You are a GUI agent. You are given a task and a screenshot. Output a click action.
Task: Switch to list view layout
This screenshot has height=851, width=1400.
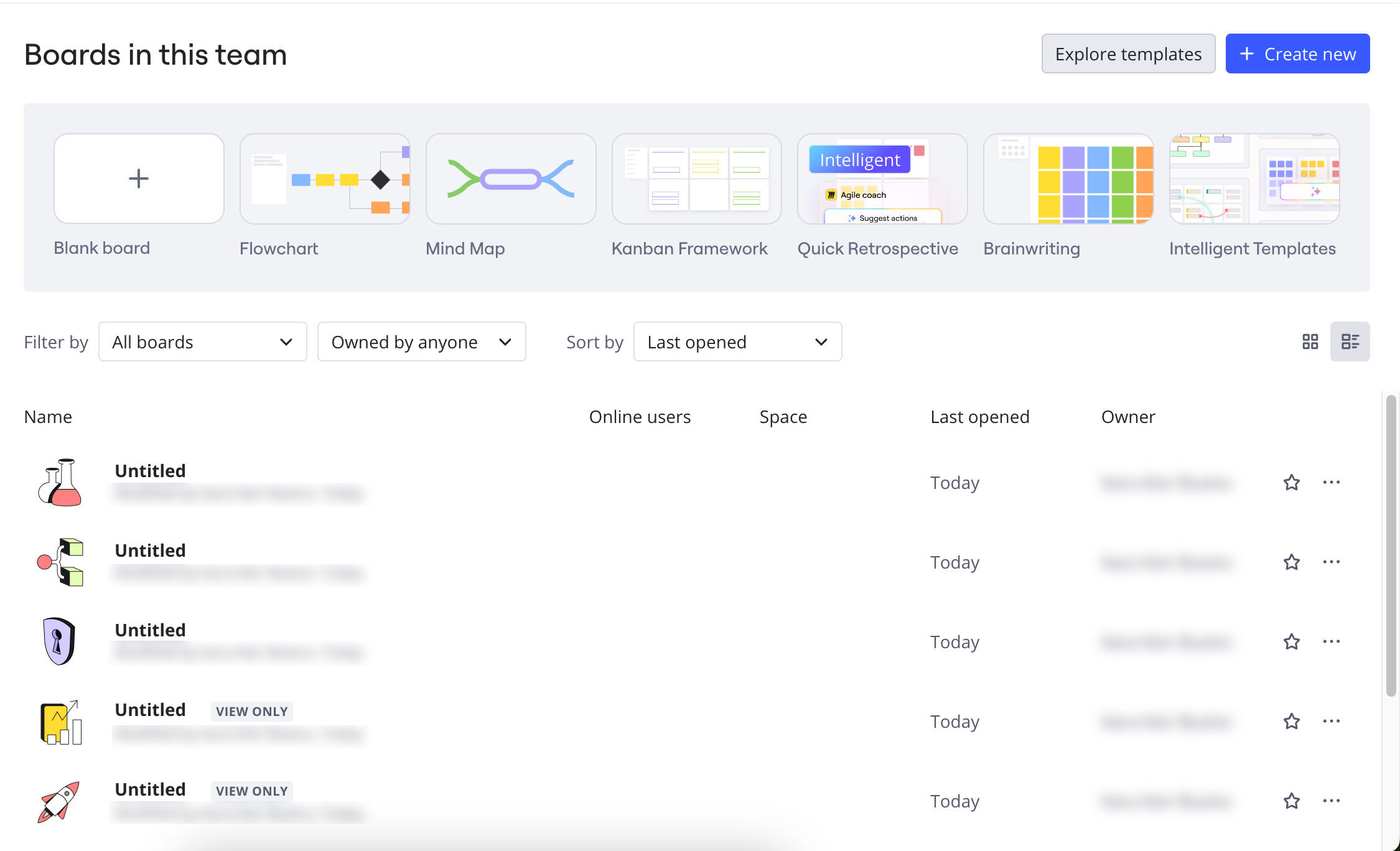1350,342
